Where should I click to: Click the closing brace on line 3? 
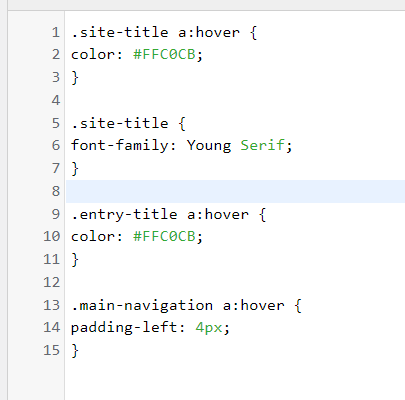[x=75, y=77]
